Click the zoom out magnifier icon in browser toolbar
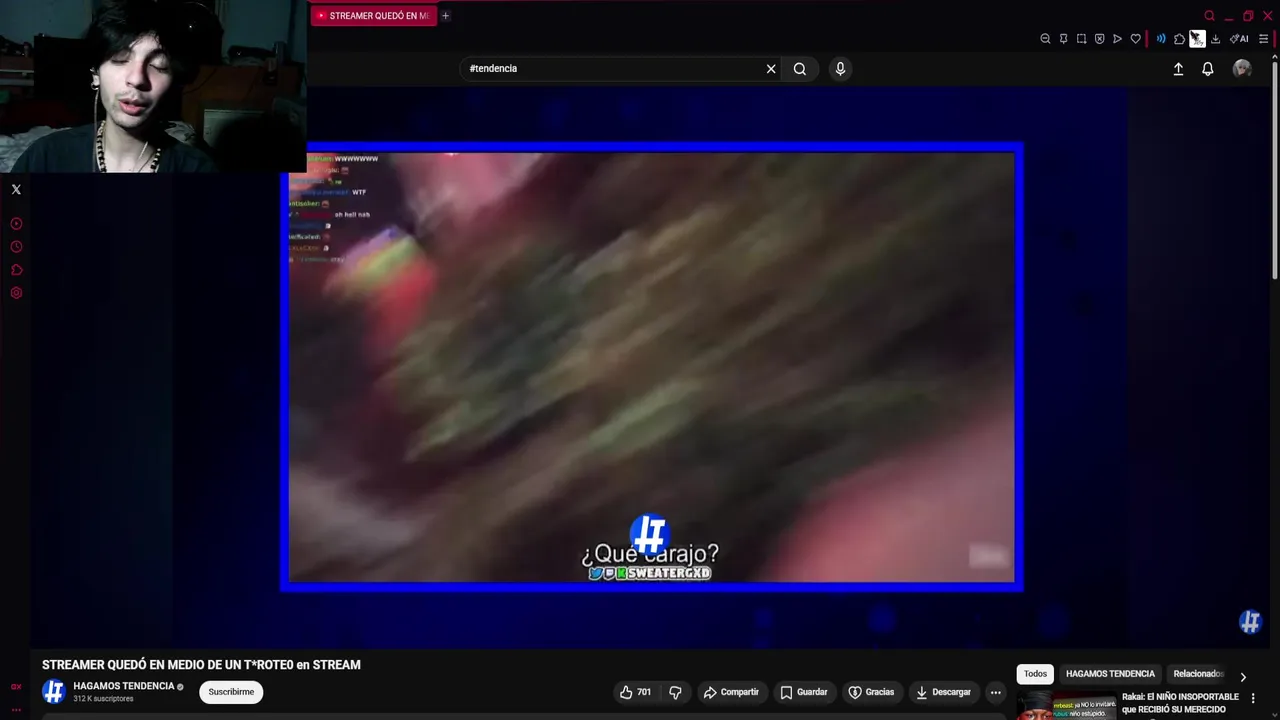 [x=1045, y=39]
